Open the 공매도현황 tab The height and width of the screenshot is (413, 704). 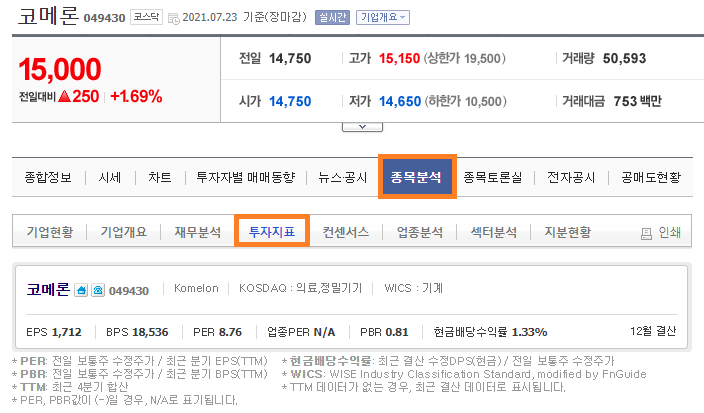click(651, 177)
